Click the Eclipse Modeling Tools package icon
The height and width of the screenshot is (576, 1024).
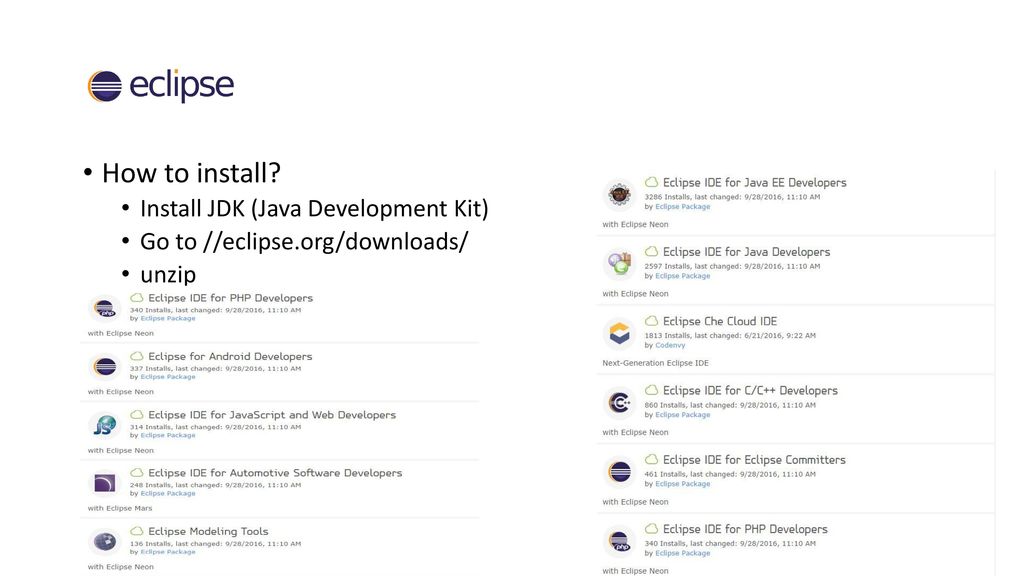tap(104, 541)
